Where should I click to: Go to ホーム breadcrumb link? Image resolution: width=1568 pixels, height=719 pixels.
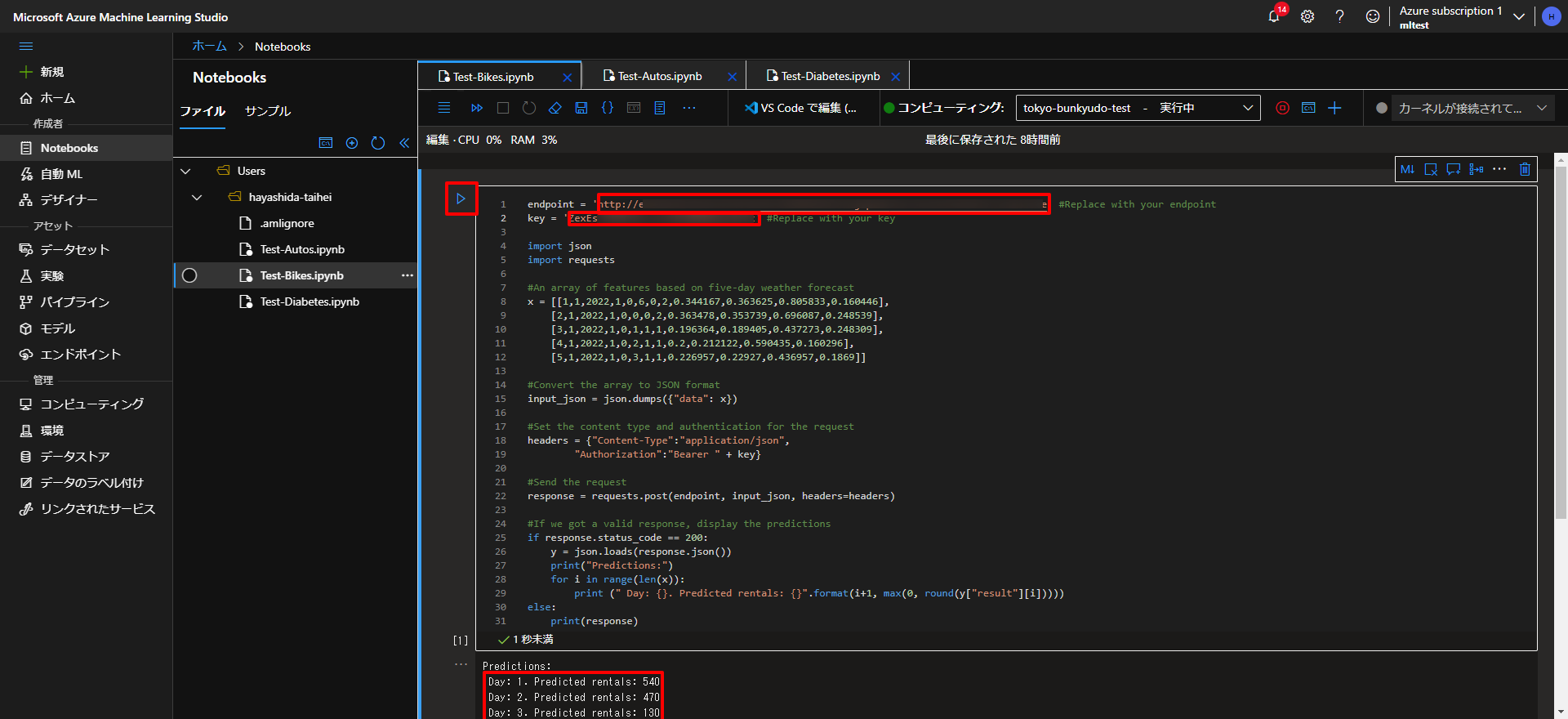(x=209, y=47)
